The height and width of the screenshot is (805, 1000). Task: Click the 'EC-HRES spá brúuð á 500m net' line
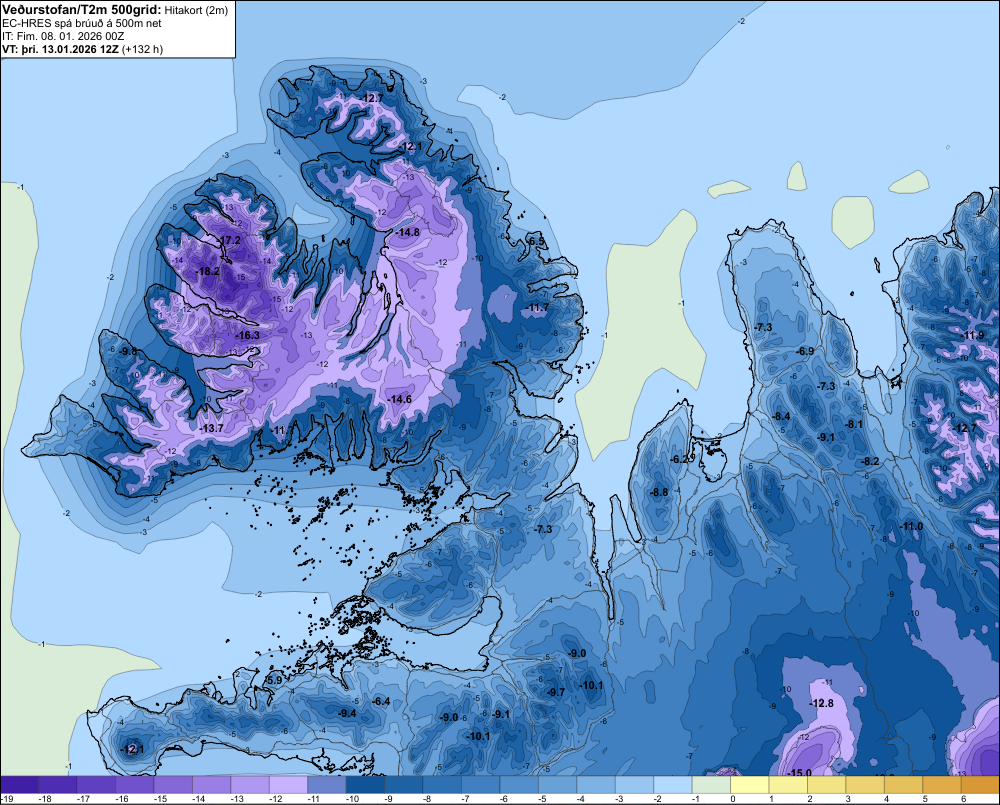82,23
